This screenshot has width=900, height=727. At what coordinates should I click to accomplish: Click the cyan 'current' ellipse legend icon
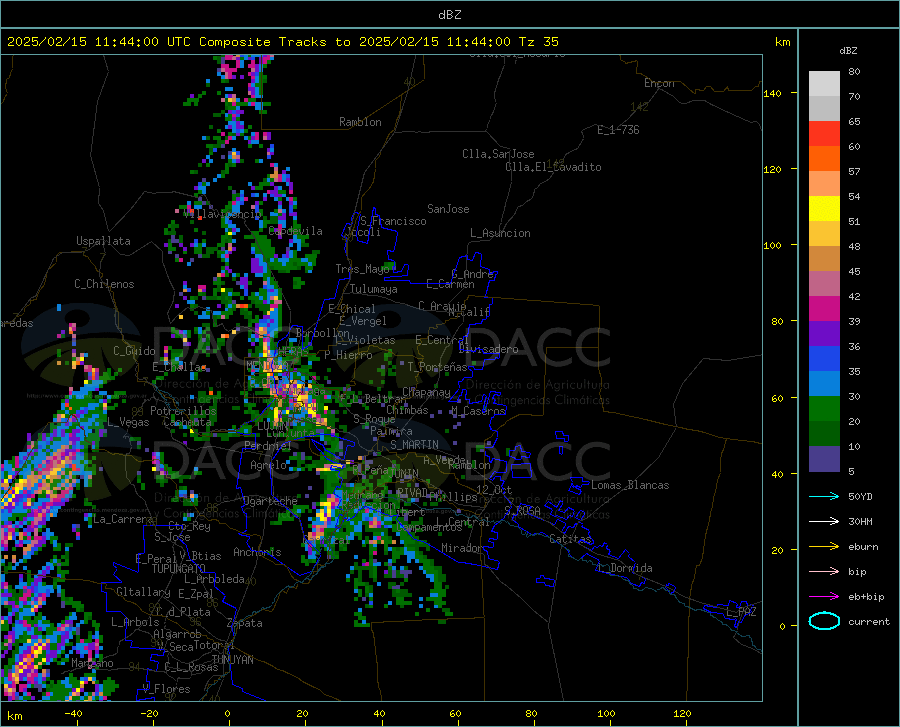[x=824, y=621]
